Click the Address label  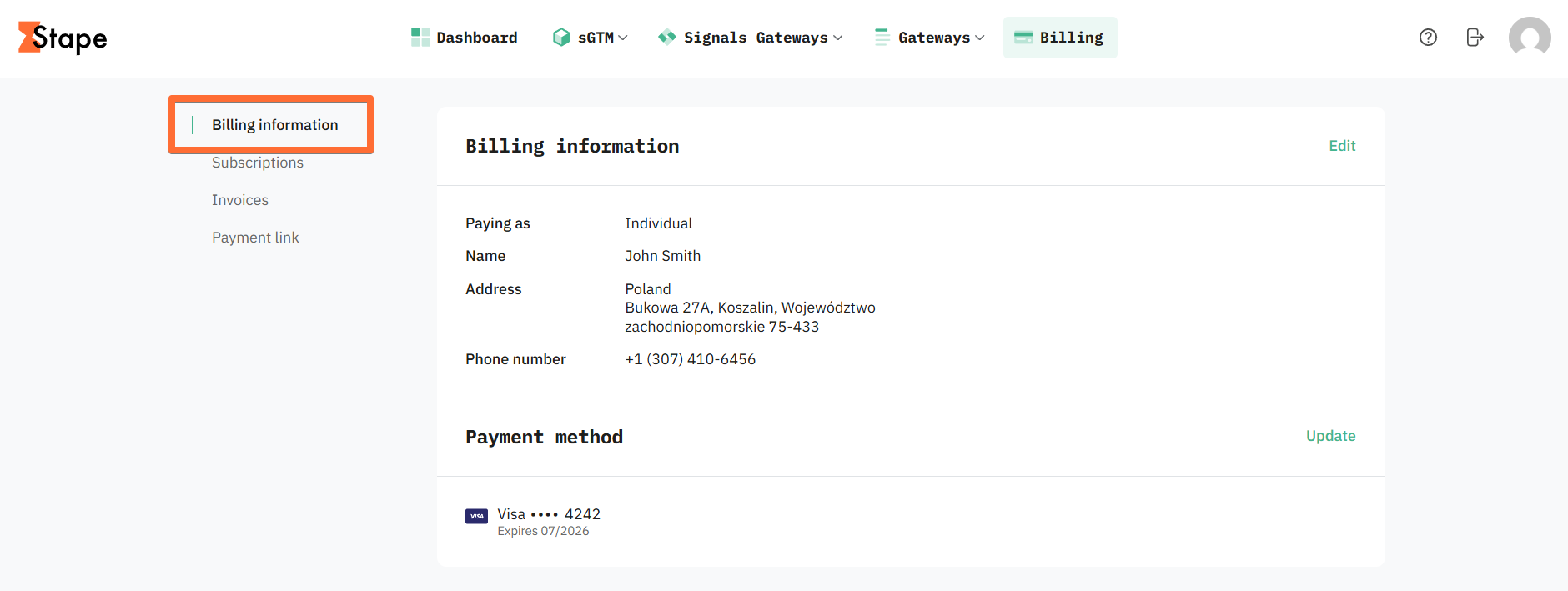pos(494,289)
